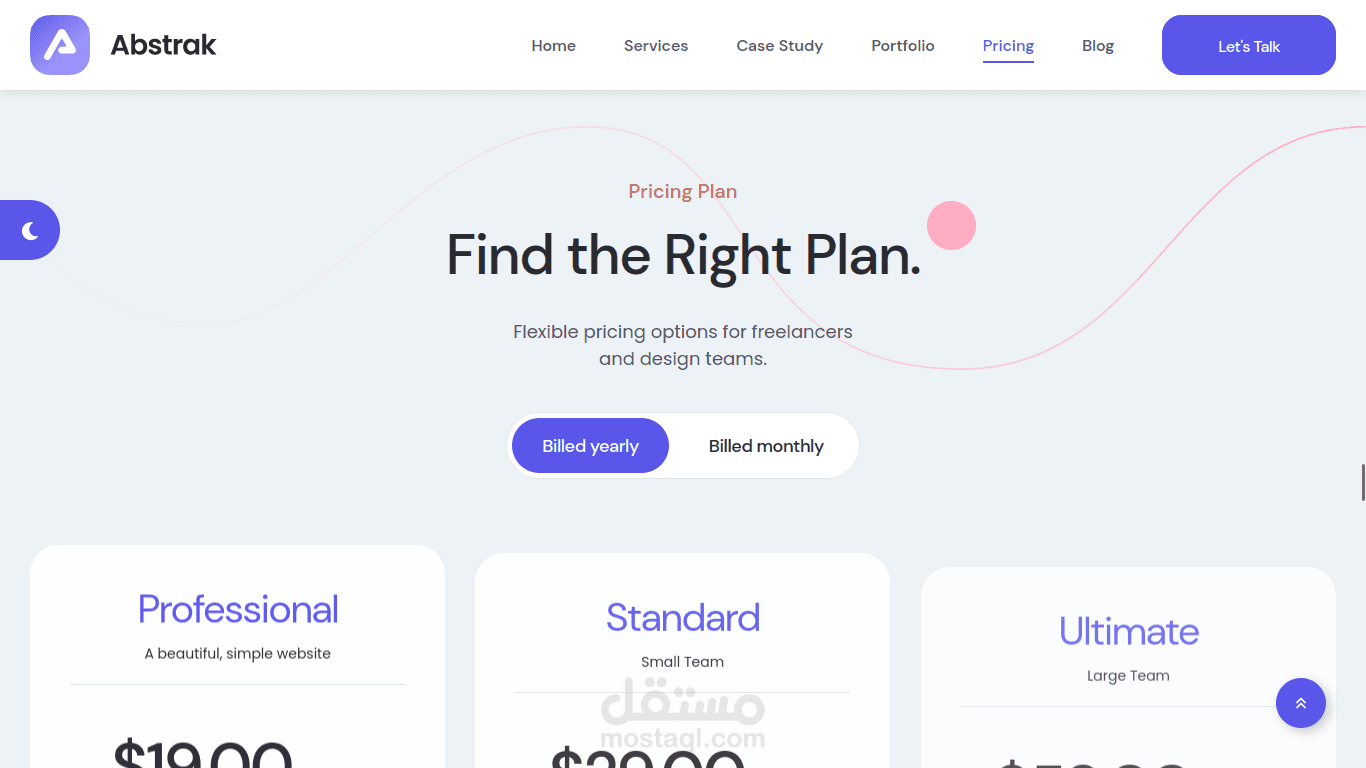Click the Abstrak logo icon
The height and width of the screenshot is (768, 1366).
coord(60,45)
